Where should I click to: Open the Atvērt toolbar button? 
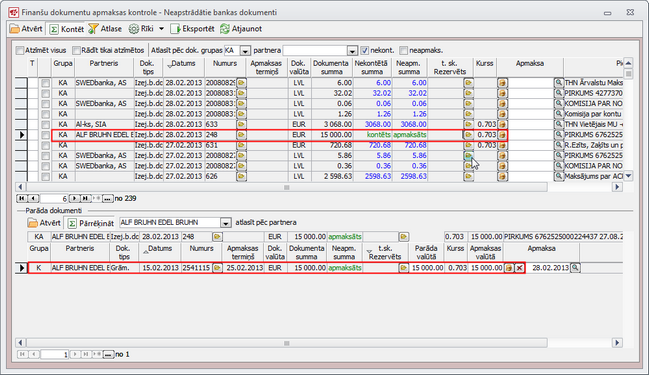pyautogui.click(x=26, y=29)
